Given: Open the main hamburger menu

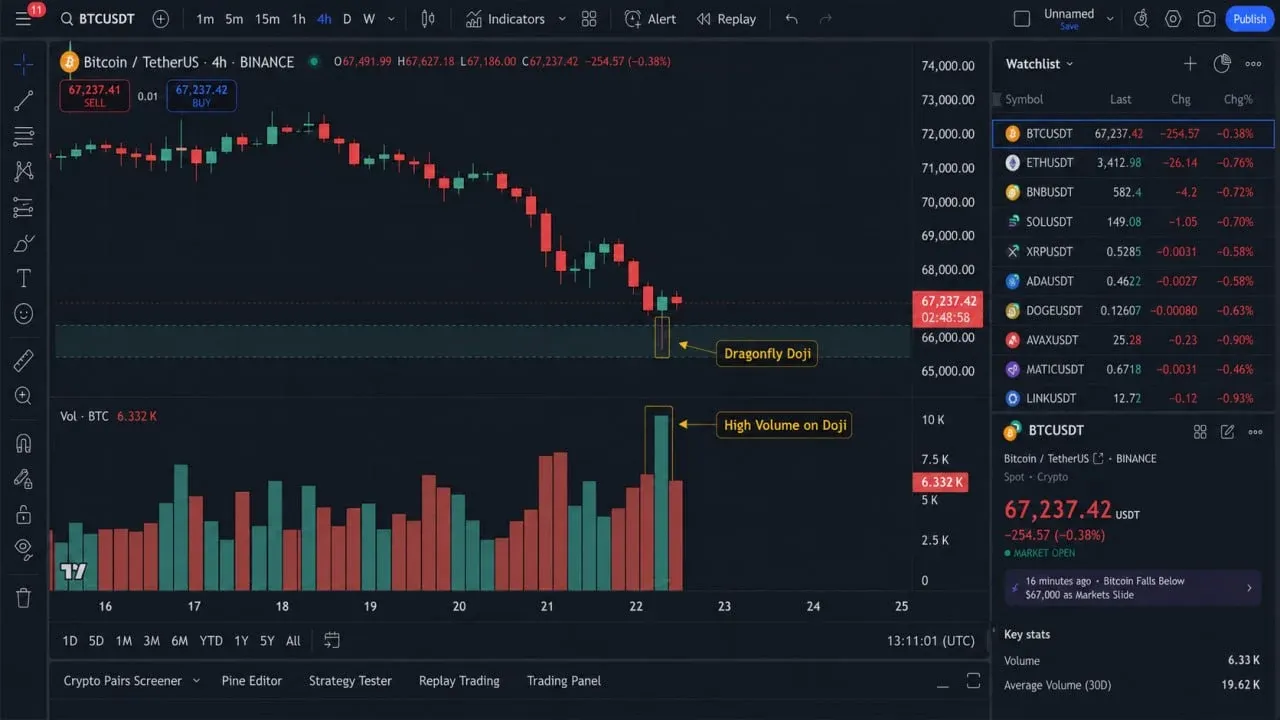Looking at the screenshot, I should [x=24, y=18].
